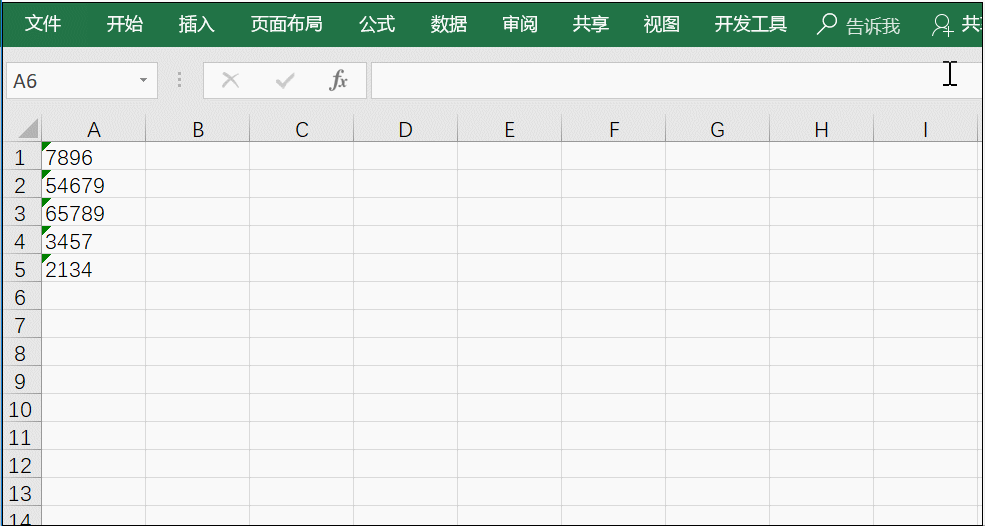Select cell containing 7896
Viewport: 985px width, 526px height.
[x=94, y=156]
